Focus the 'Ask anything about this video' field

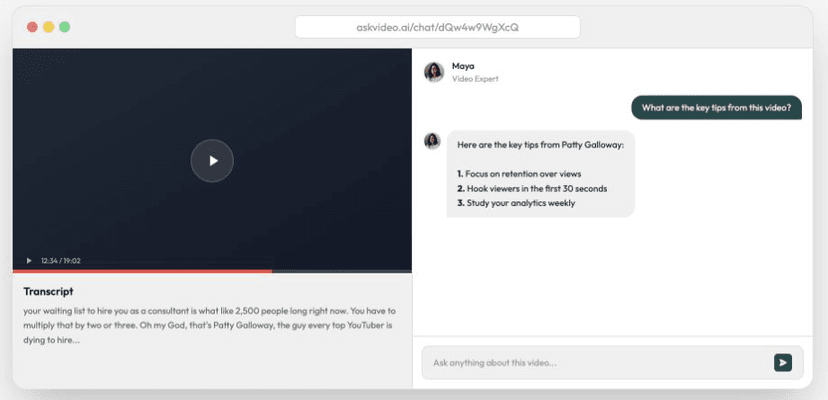point(613,363)
